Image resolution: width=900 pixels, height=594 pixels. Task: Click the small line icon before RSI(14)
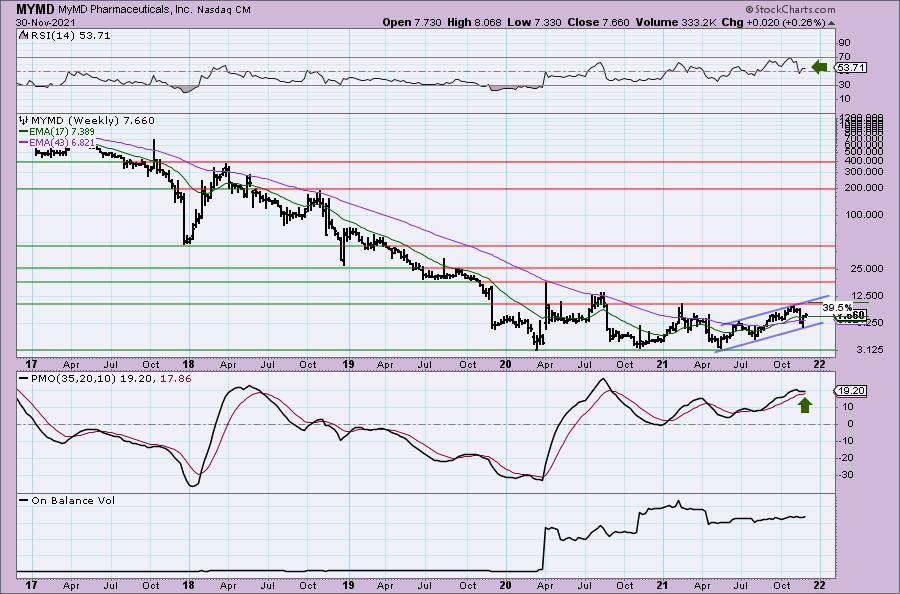point(23,36)
